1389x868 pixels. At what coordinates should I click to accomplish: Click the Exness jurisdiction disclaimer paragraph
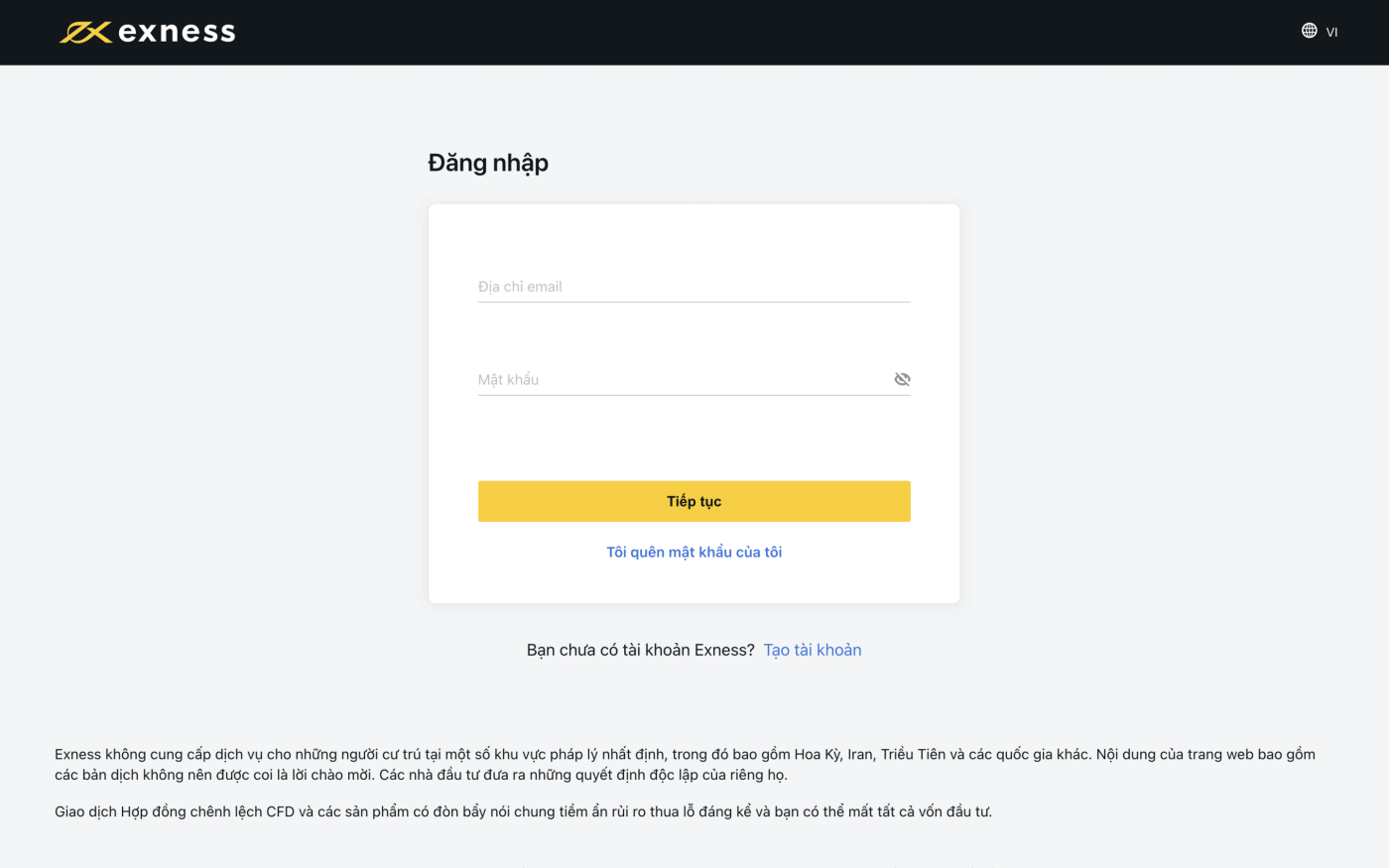[x=685, y=764]
